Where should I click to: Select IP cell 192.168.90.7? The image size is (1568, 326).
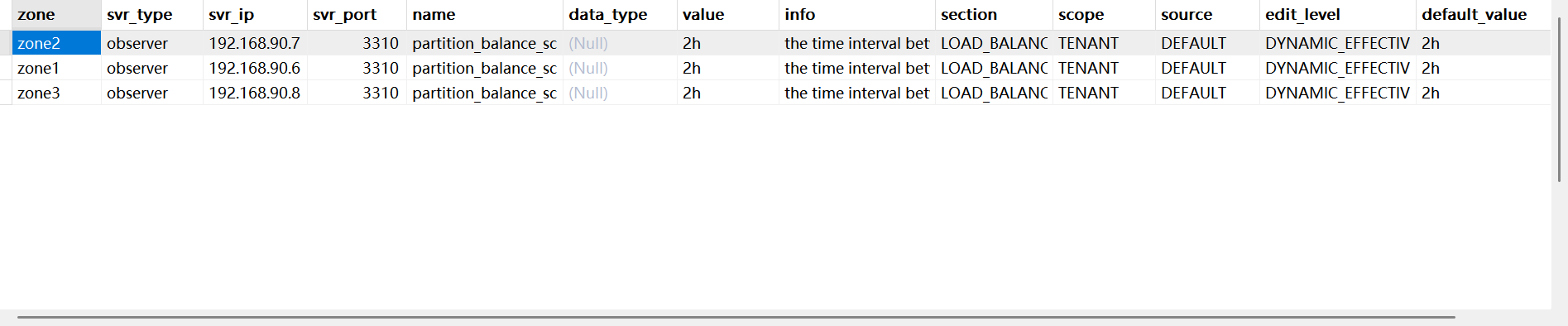255,43
